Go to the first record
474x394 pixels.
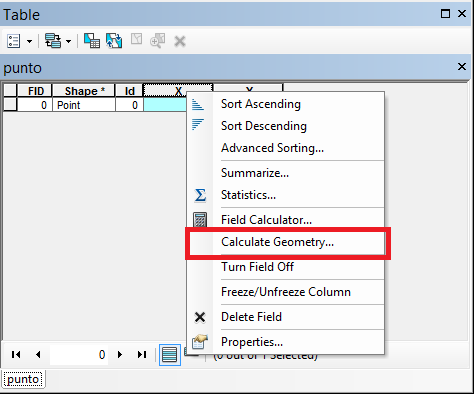click(16, 354)
